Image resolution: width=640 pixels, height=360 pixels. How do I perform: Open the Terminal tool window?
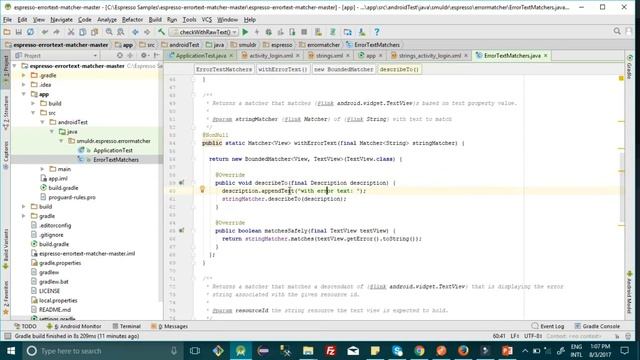(127, 327)
